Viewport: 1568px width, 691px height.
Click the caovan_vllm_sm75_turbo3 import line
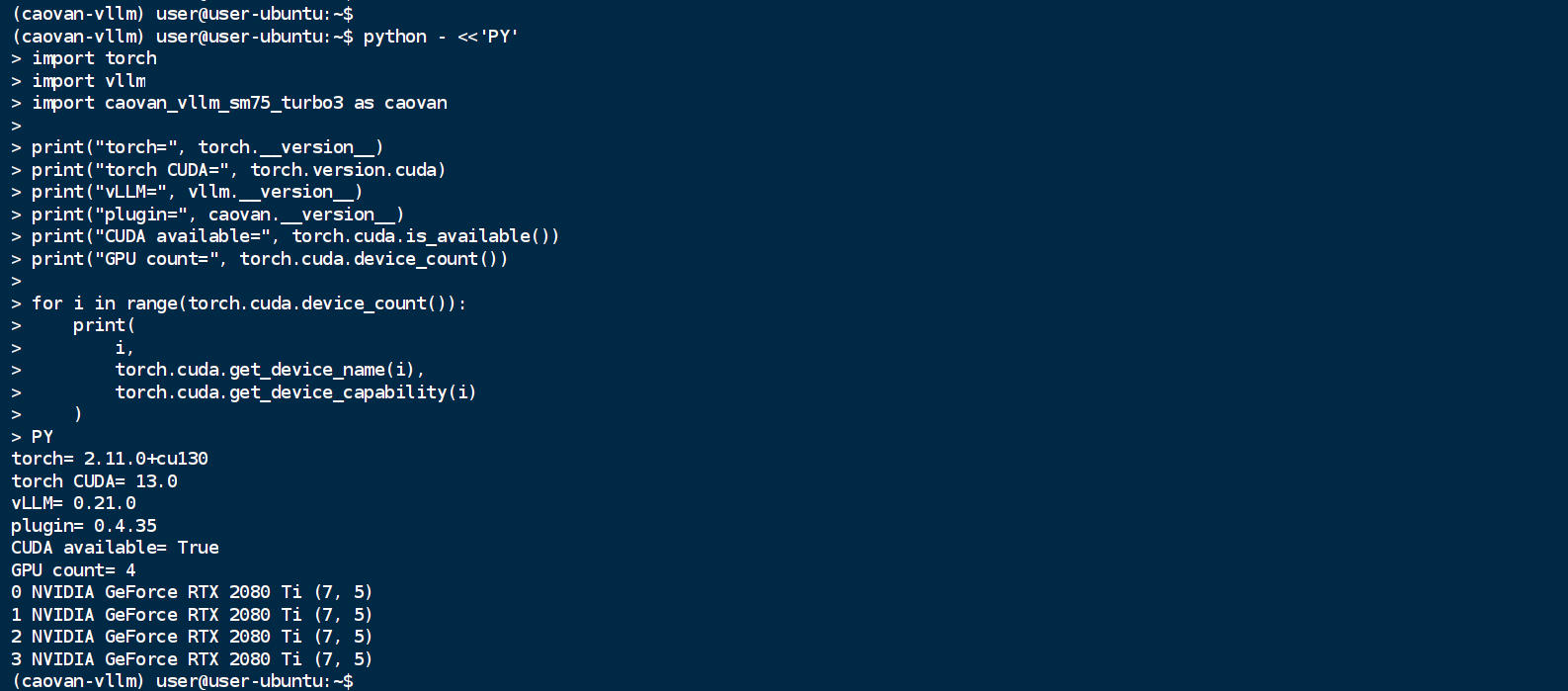coord(239,103)
